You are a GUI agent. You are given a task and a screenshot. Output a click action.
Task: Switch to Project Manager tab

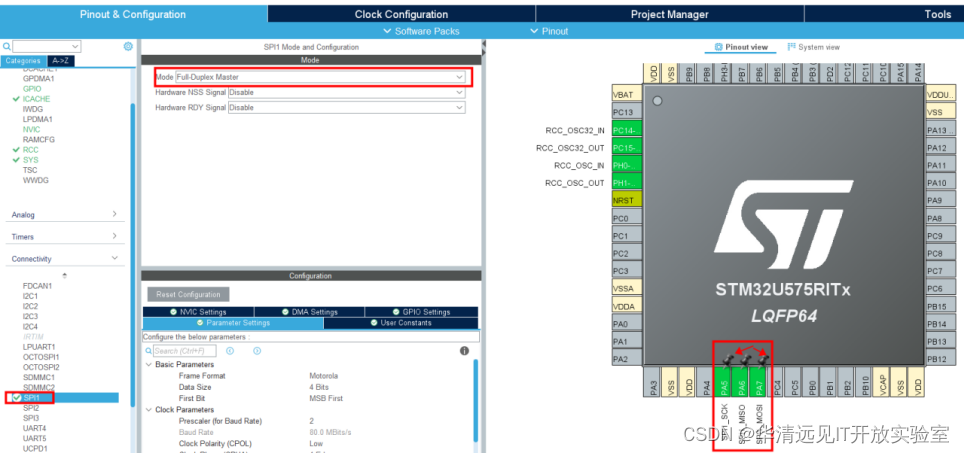coord(670,14)
